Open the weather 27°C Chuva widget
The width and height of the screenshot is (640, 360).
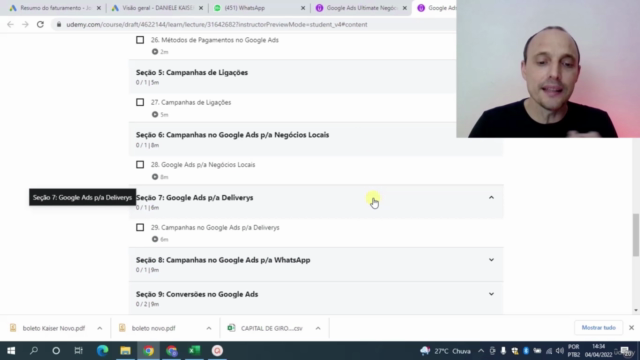[446, 351]
